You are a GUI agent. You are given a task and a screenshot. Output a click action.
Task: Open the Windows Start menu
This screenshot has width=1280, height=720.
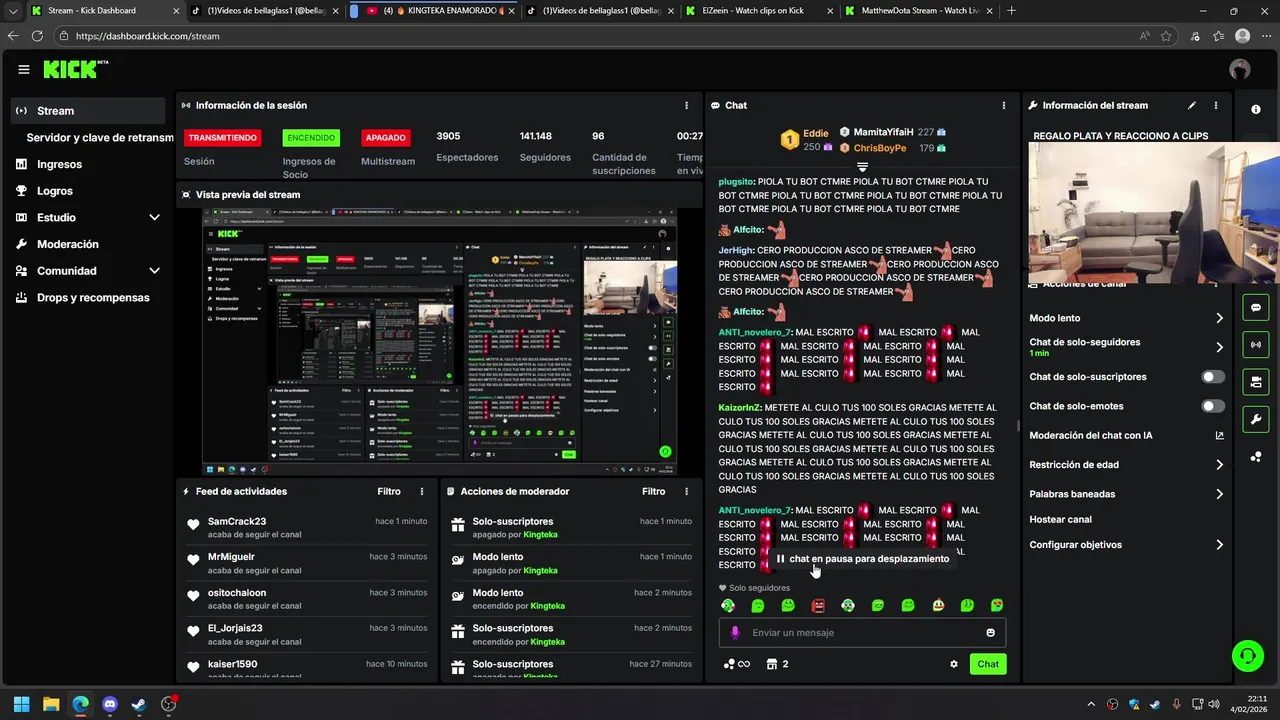21,704
